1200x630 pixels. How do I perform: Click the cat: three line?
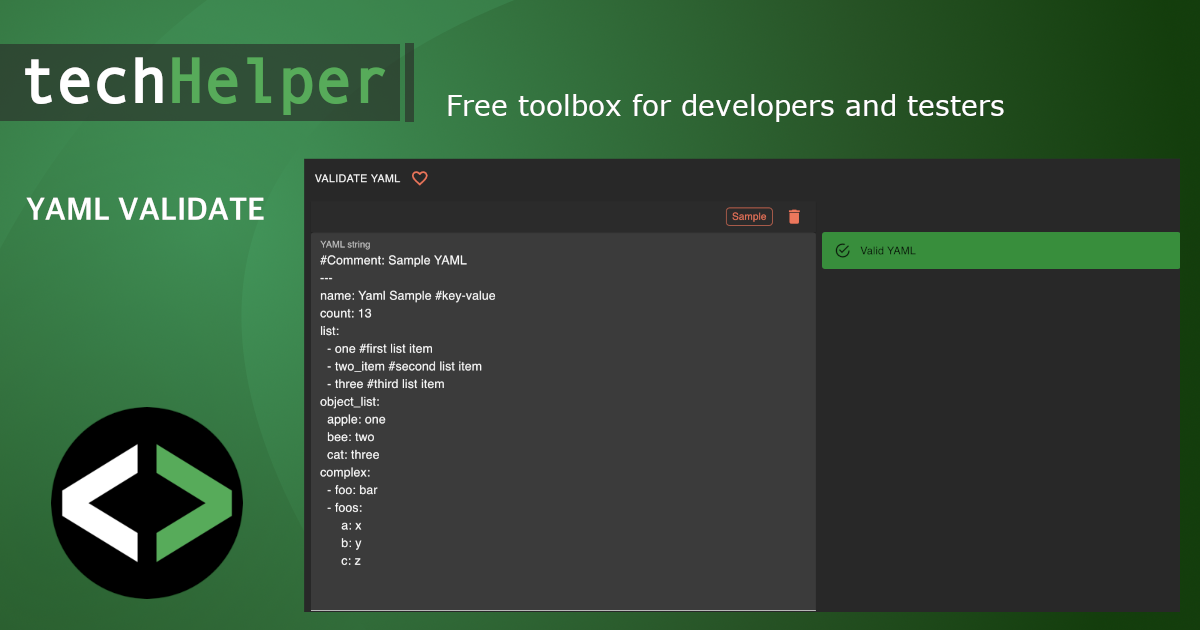pyautogui.click(x=353, y=455)
